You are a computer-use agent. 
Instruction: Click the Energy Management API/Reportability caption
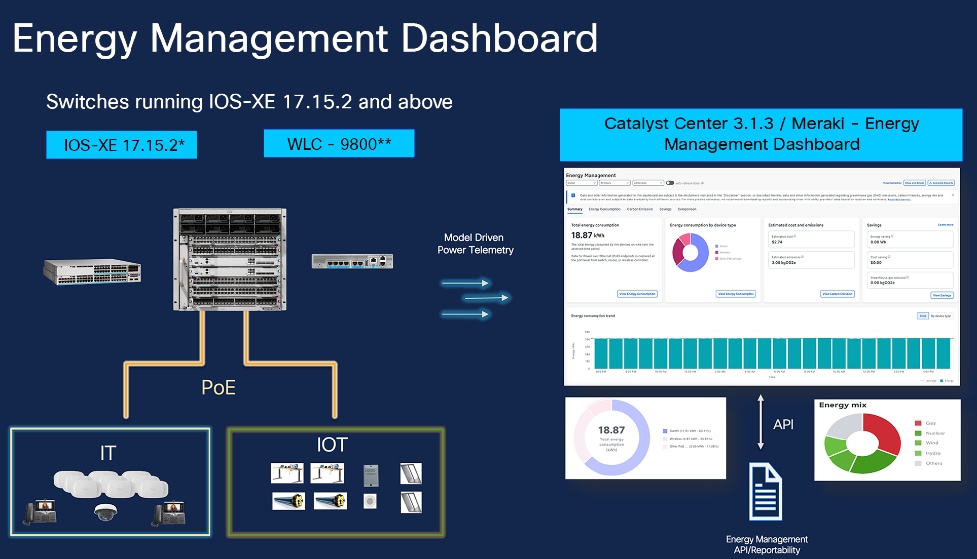(766, 544)
